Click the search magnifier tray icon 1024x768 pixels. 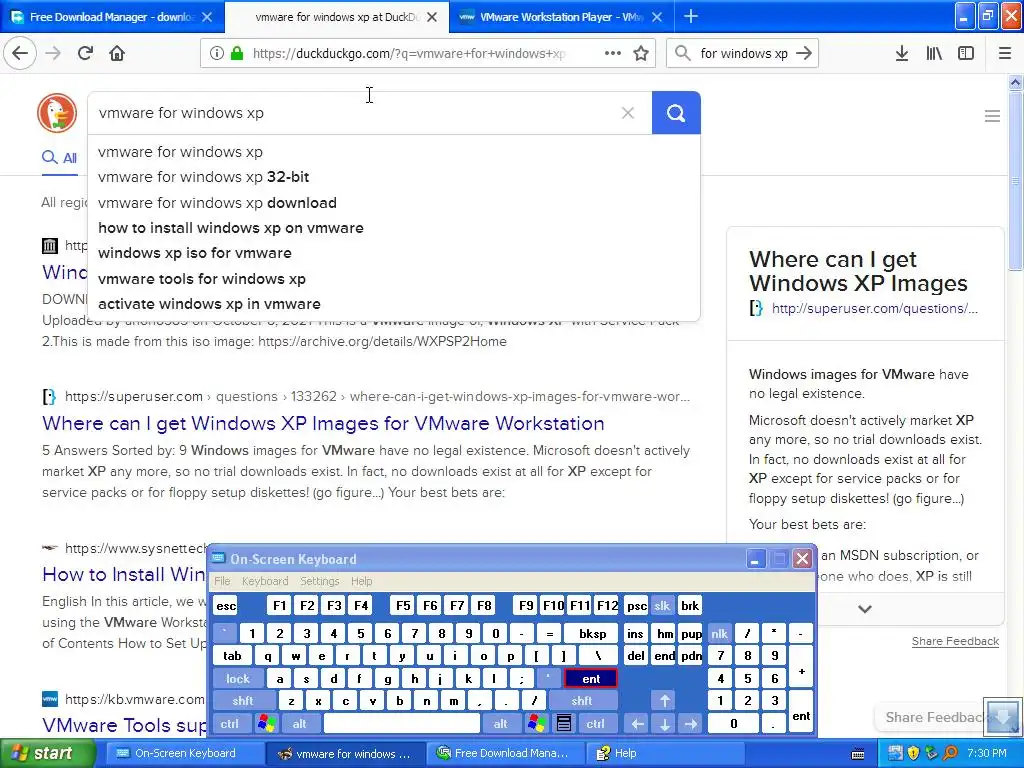coord(951,754)
